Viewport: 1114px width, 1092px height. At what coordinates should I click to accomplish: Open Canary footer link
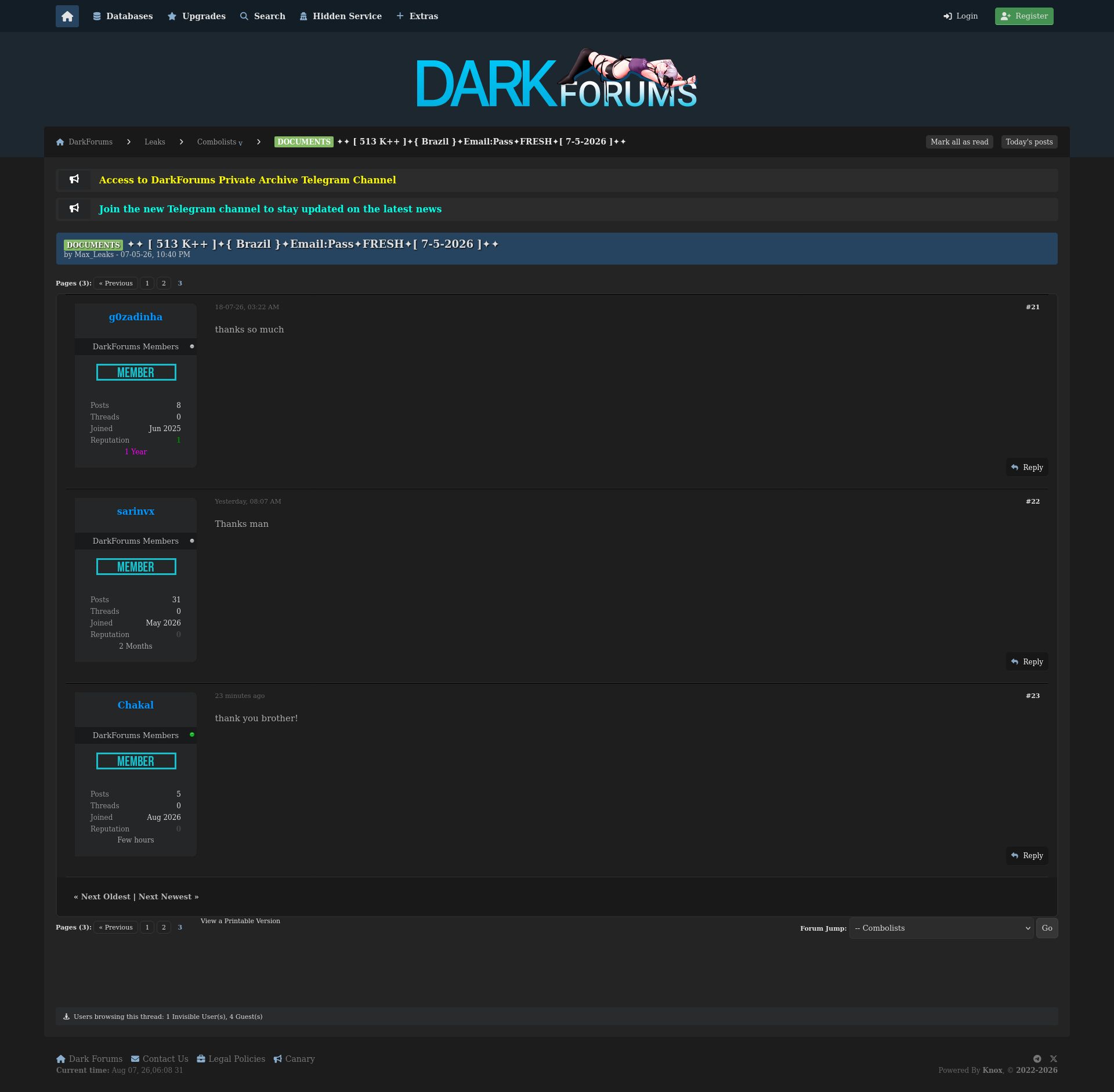tap(294, 1059)
